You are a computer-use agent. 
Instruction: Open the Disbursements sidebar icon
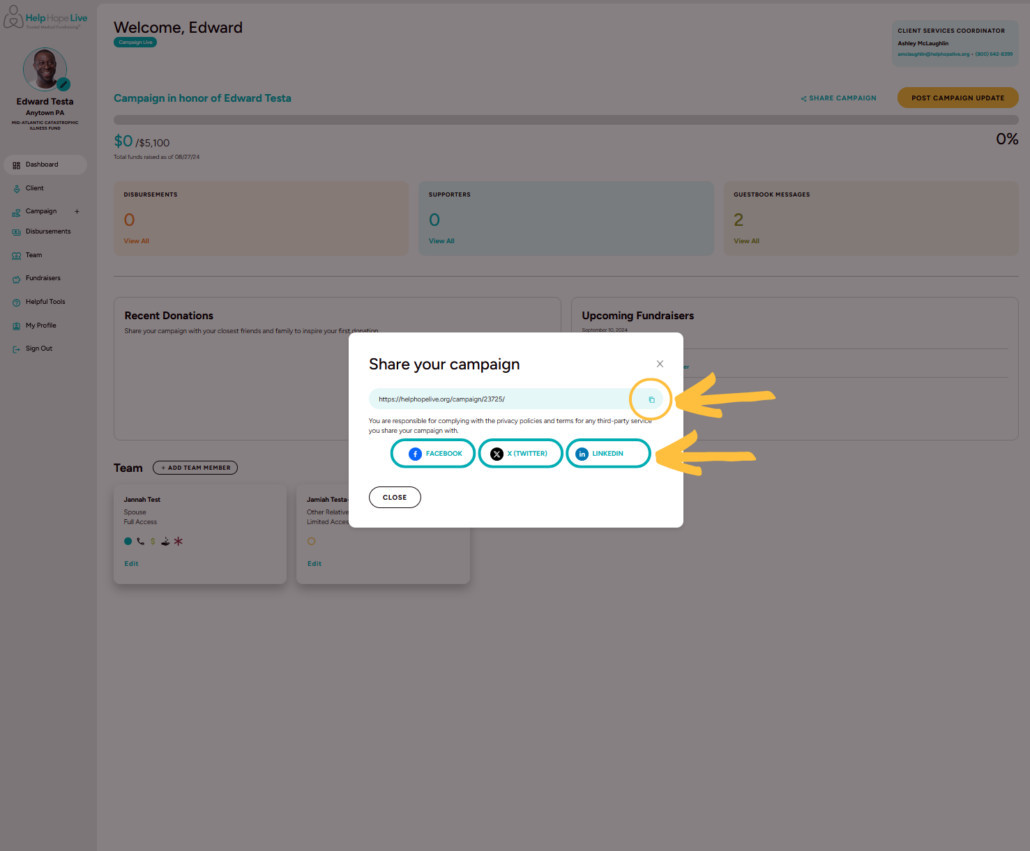pyautogui.click(x=16, y=232)
